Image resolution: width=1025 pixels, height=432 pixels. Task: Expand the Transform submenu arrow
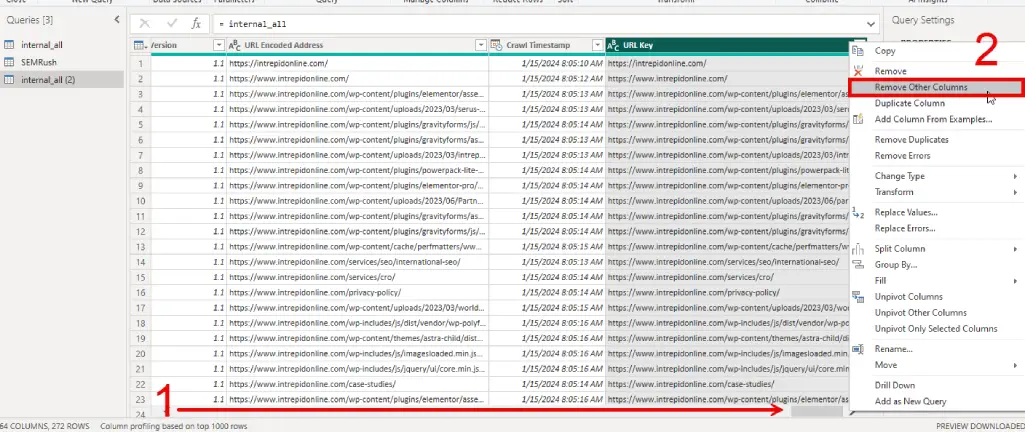(1015, 192)
